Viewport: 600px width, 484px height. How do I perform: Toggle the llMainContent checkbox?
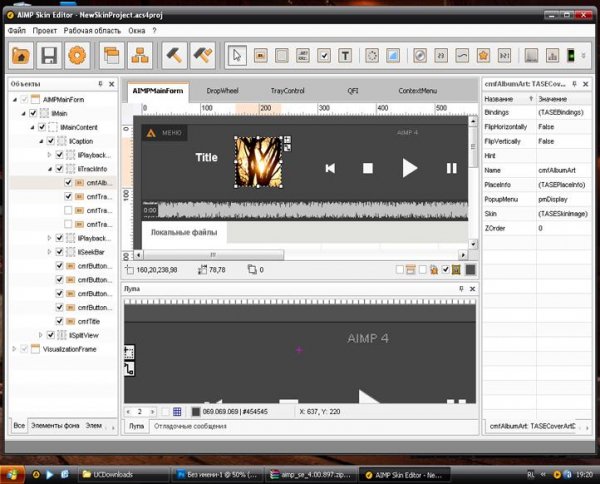pos(42,127)
